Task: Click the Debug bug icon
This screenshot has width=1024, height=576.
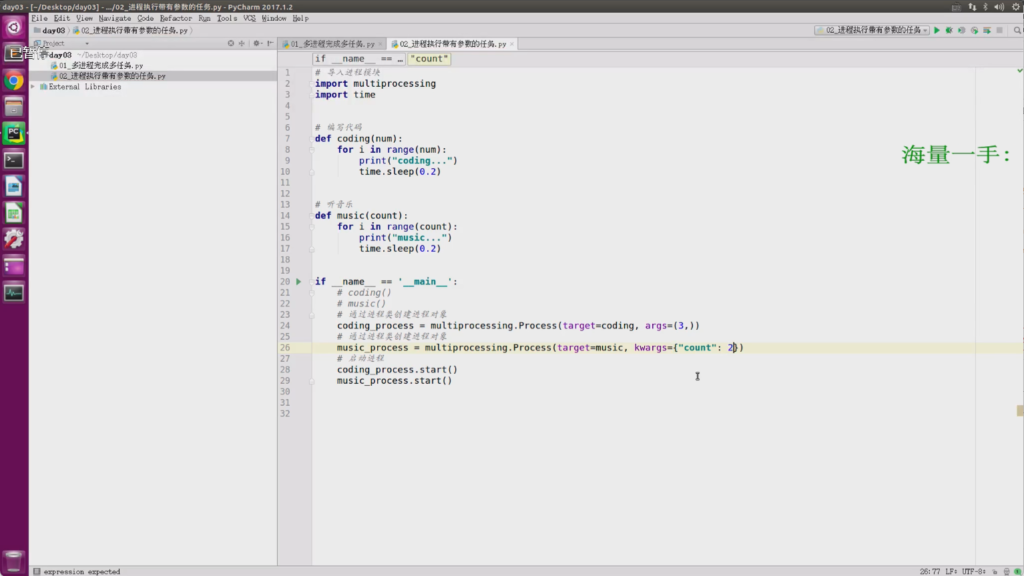Action: [949, 31]
